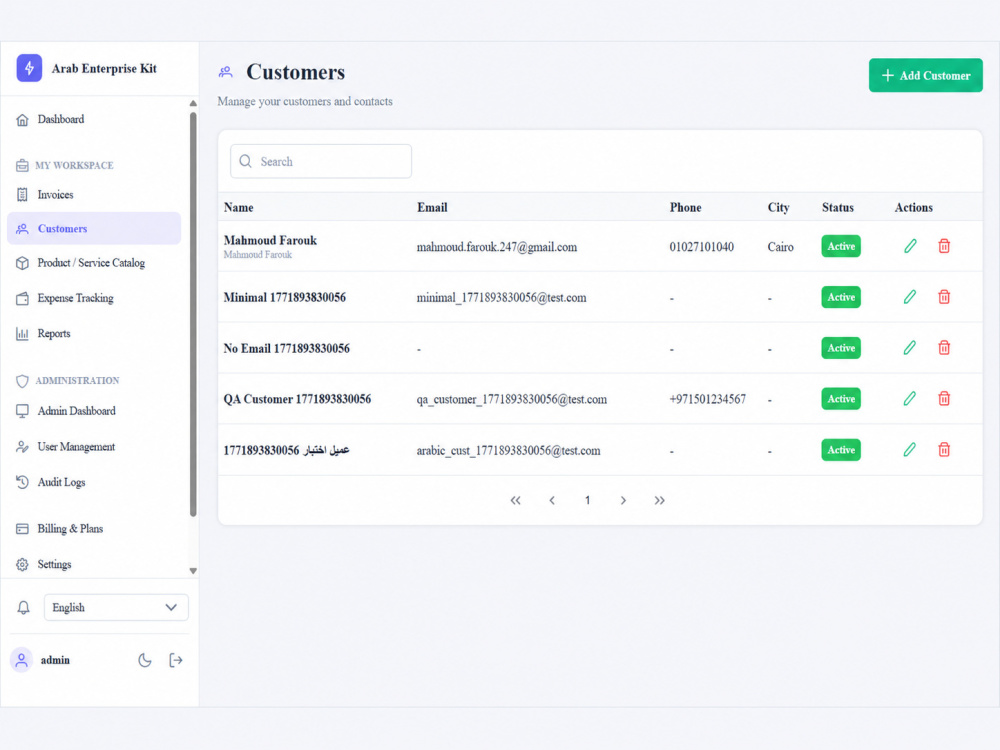Image resolution: width=1000 pixels, height=750 pixels.
Task: Edit the QA Customer 1771893830056 row
Action: click(910, 399)
